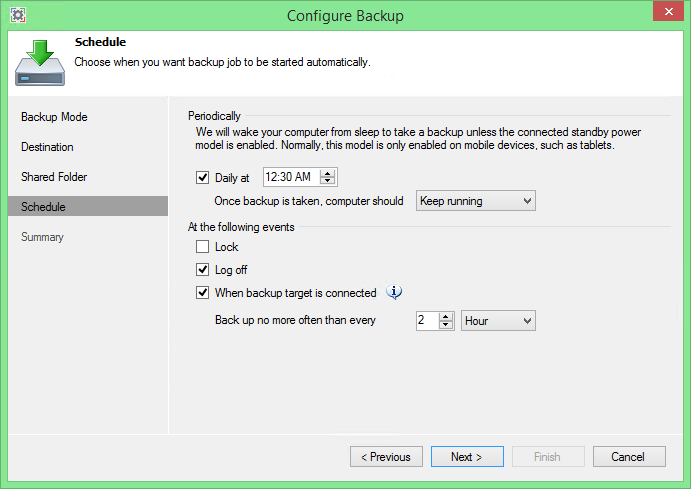Screen dimensions: 691x489
Task: Close the Configure Backup window
Action: tap(668, 11)
